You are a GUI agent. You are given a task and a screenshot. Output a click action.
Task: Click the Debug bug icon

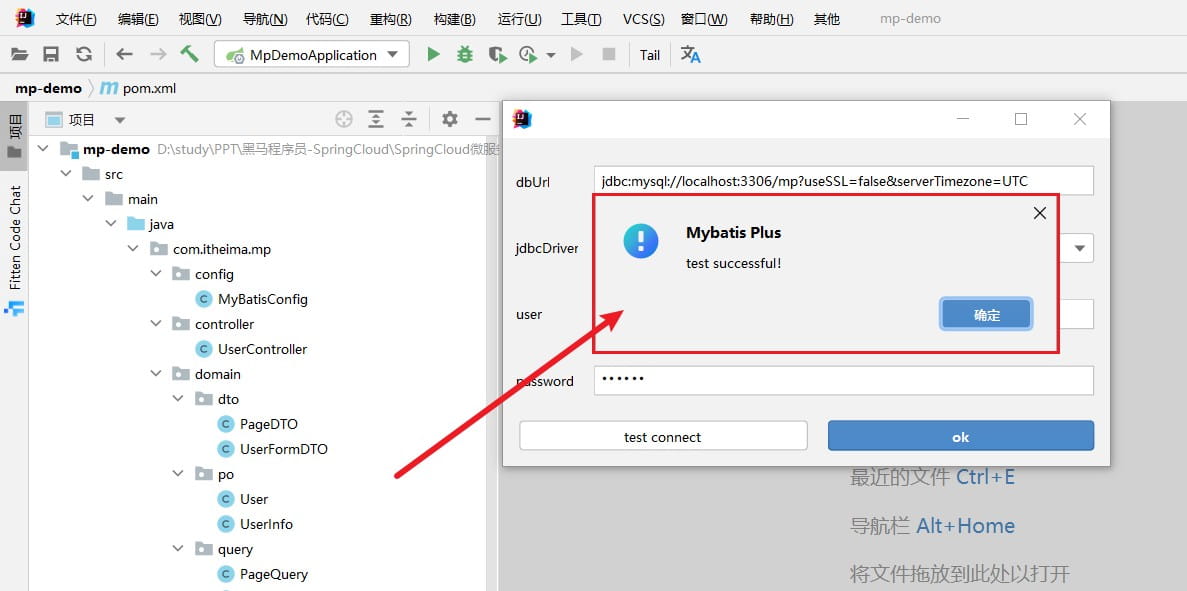(465, 55)
